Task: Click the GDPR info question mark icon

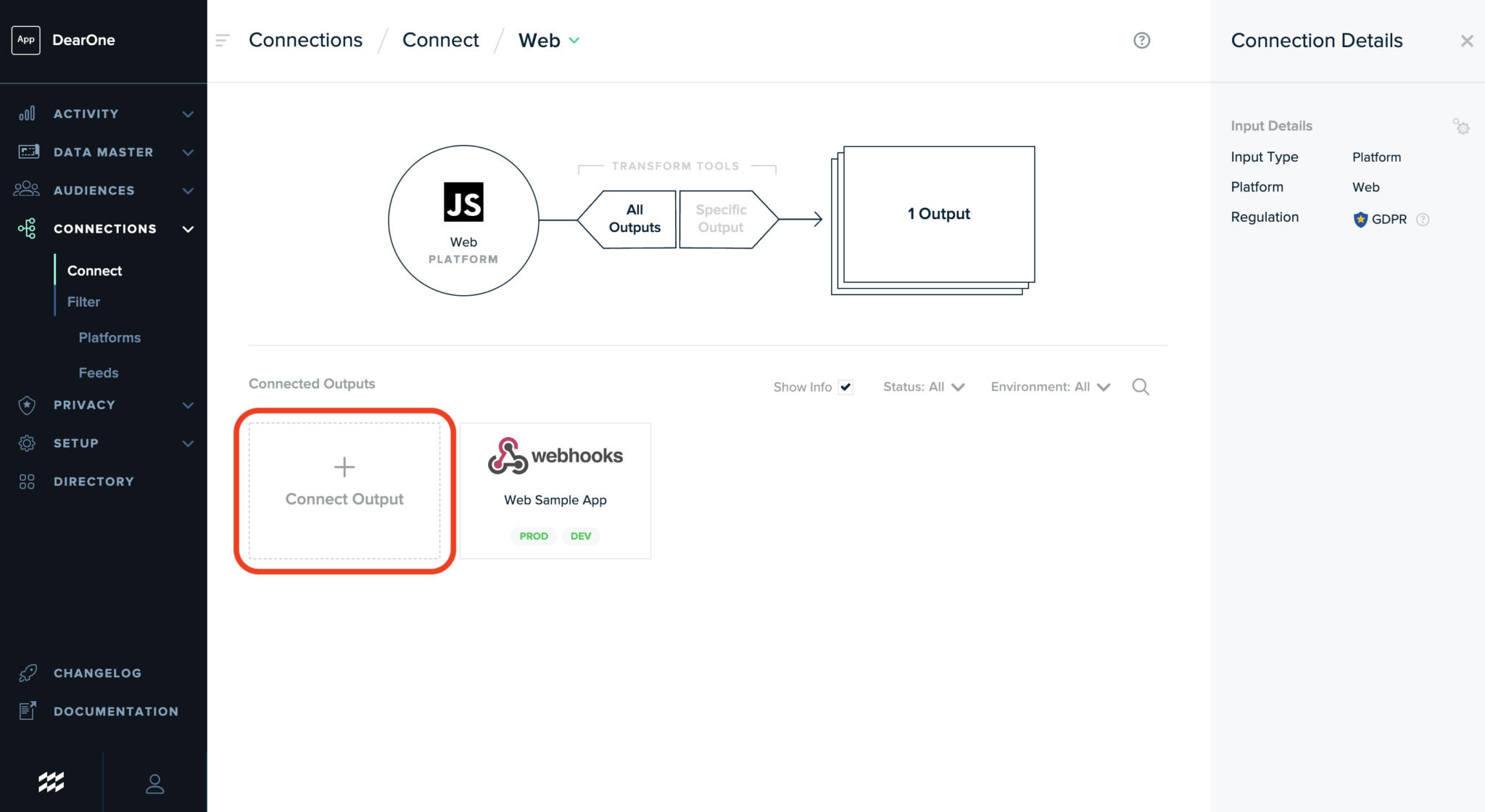Action: [1423, 220]
